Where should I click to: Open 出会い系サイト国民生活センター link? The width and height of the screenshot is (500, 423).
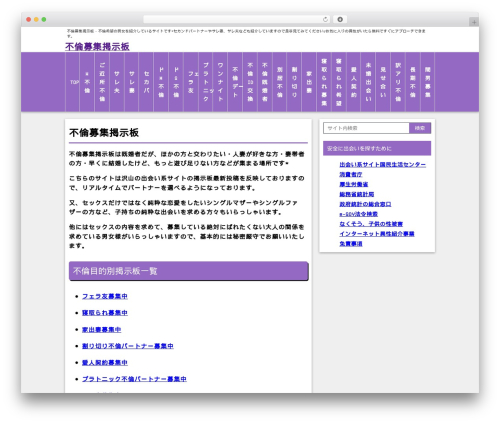coord(383,164)
